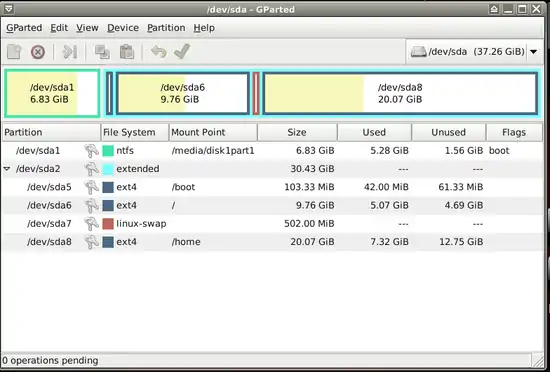Click the Apply all operations checkmark

coord(182,52)
